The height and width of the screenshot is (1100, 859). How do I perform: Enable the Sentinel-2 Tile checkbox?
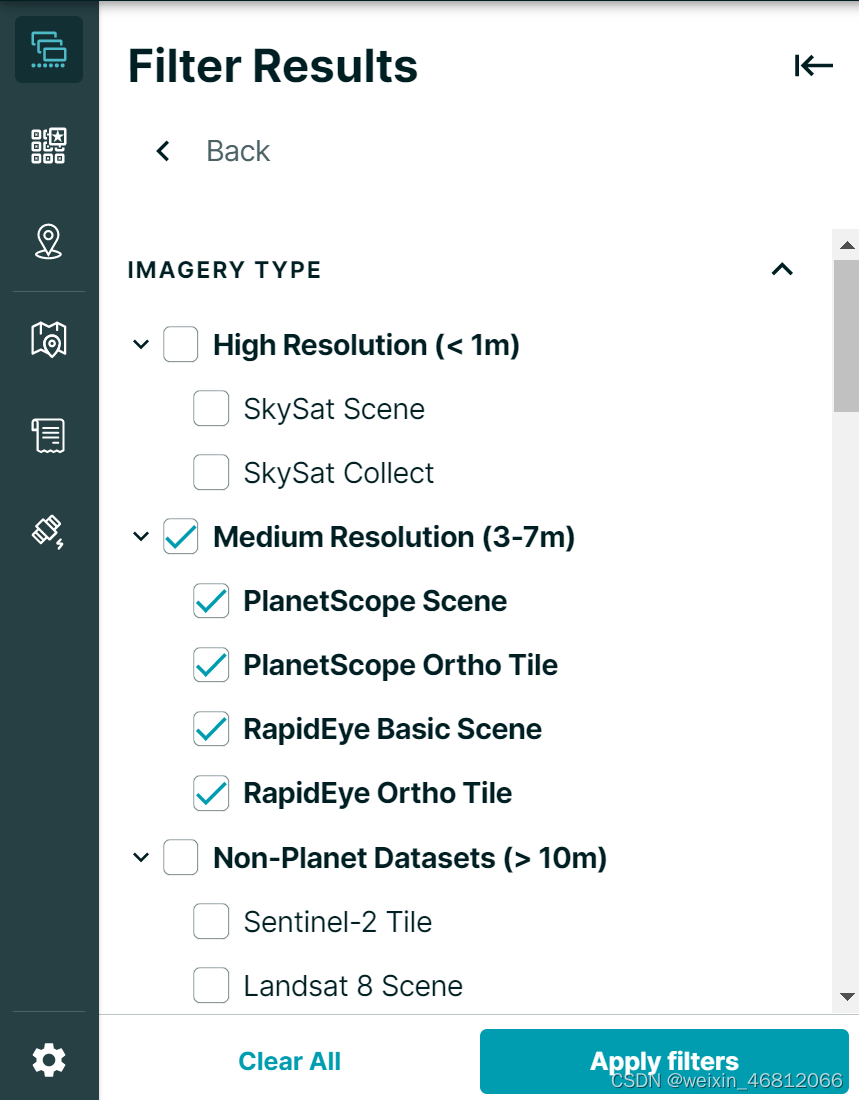(211, 921)
